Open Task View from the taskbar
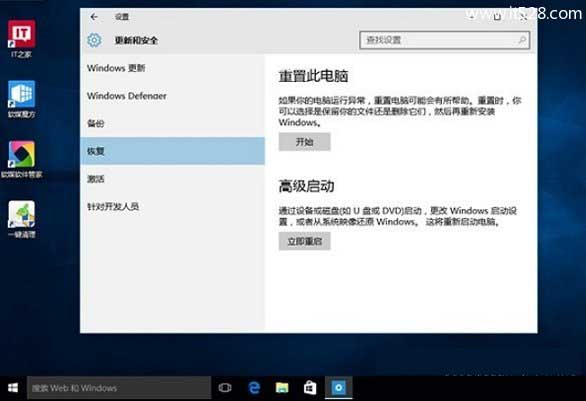 pyautogui.click(x=225, y=388)
